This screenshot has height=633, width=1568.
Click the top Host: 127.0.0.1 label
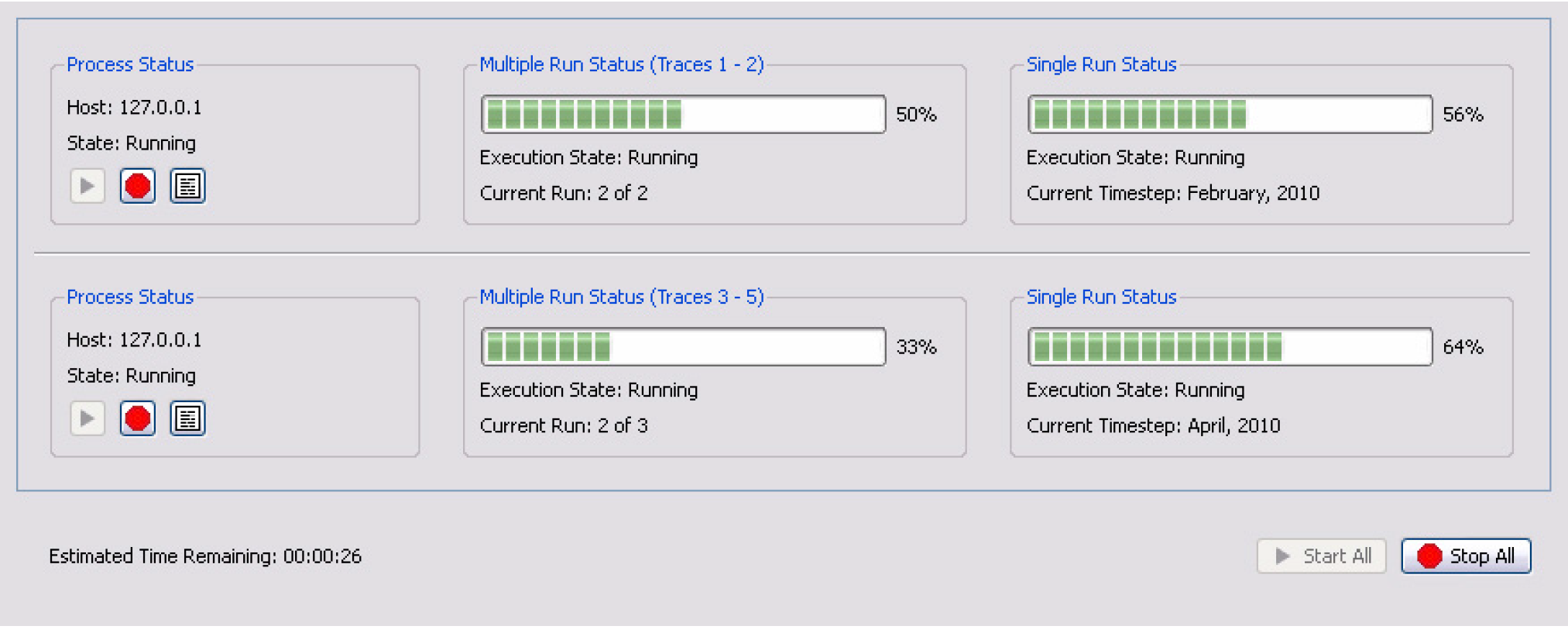[134, 108]
